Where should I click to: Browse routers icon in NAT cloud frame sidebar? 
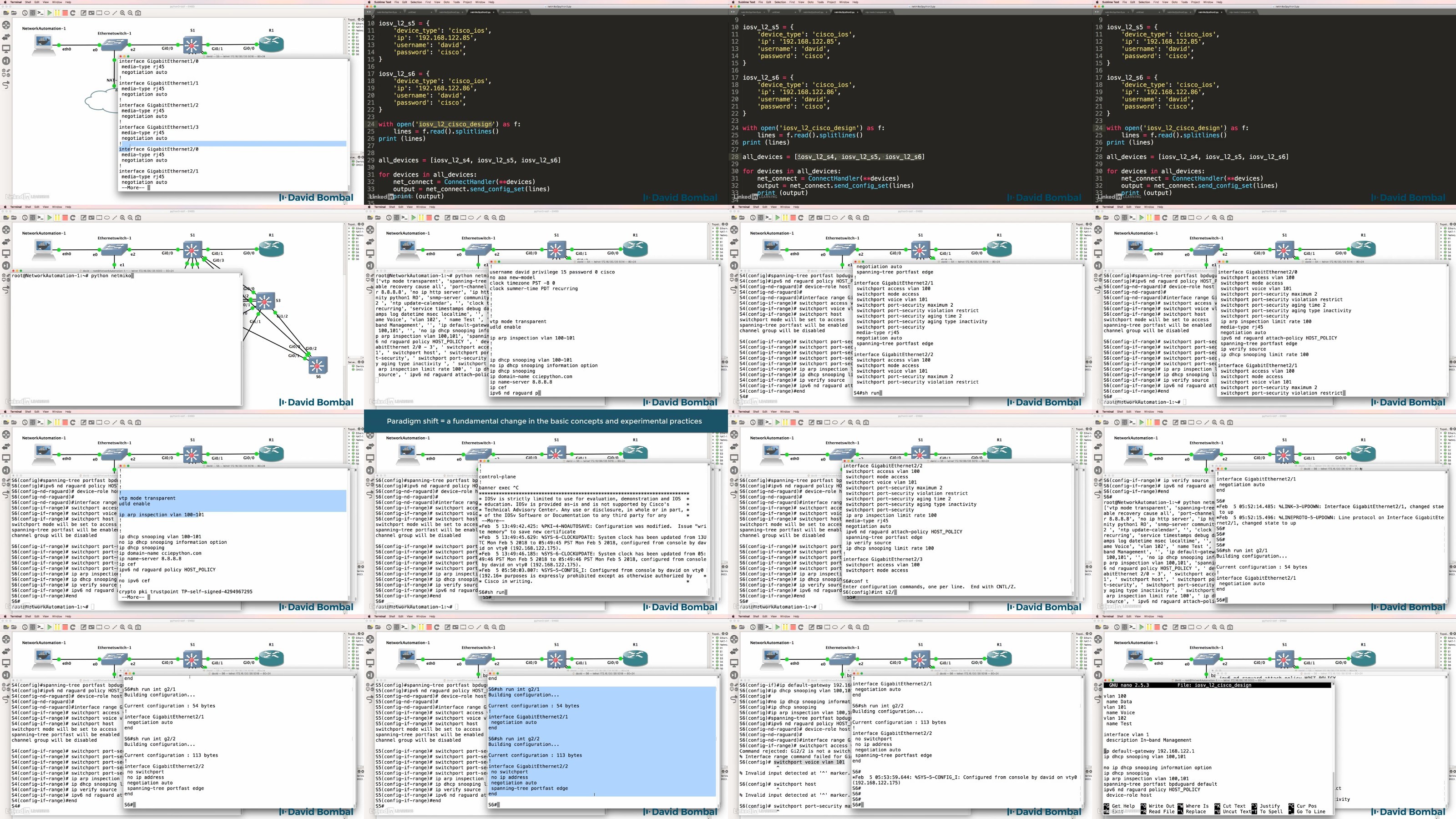(6, 25)
